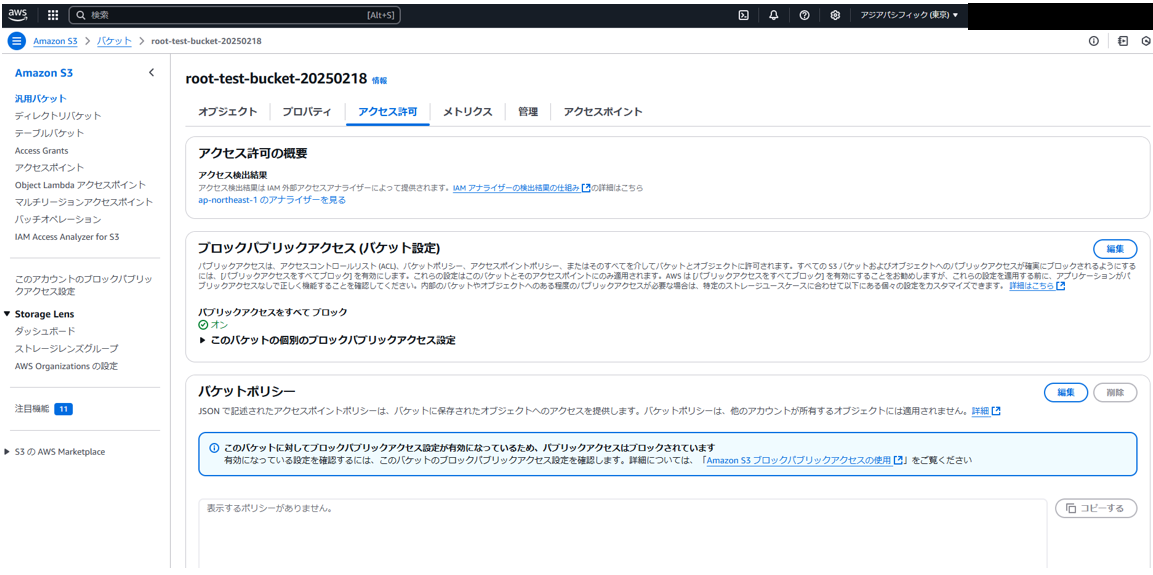Open このアカウントのブロックパブリックアクセス設定
Viewport: 1153px width, 575px height.
83,285
